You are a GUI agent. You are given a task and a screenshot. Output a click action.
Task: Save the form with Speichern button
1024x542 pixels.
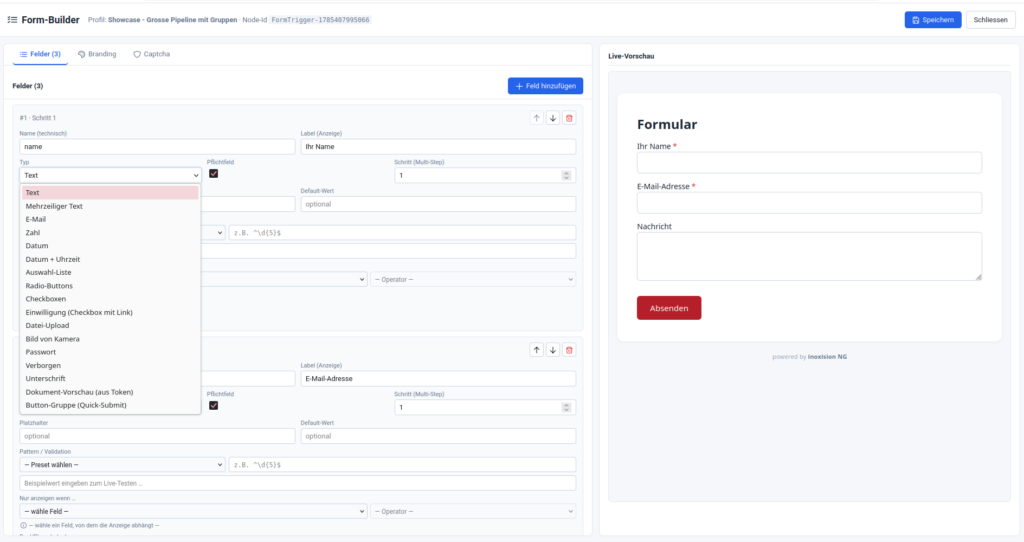(933, 20)
